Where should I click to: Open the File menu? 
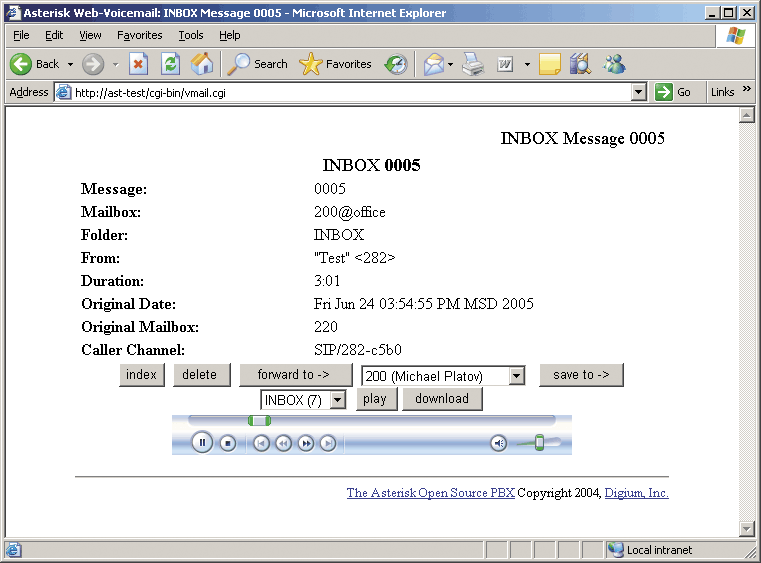coord(21,35)
